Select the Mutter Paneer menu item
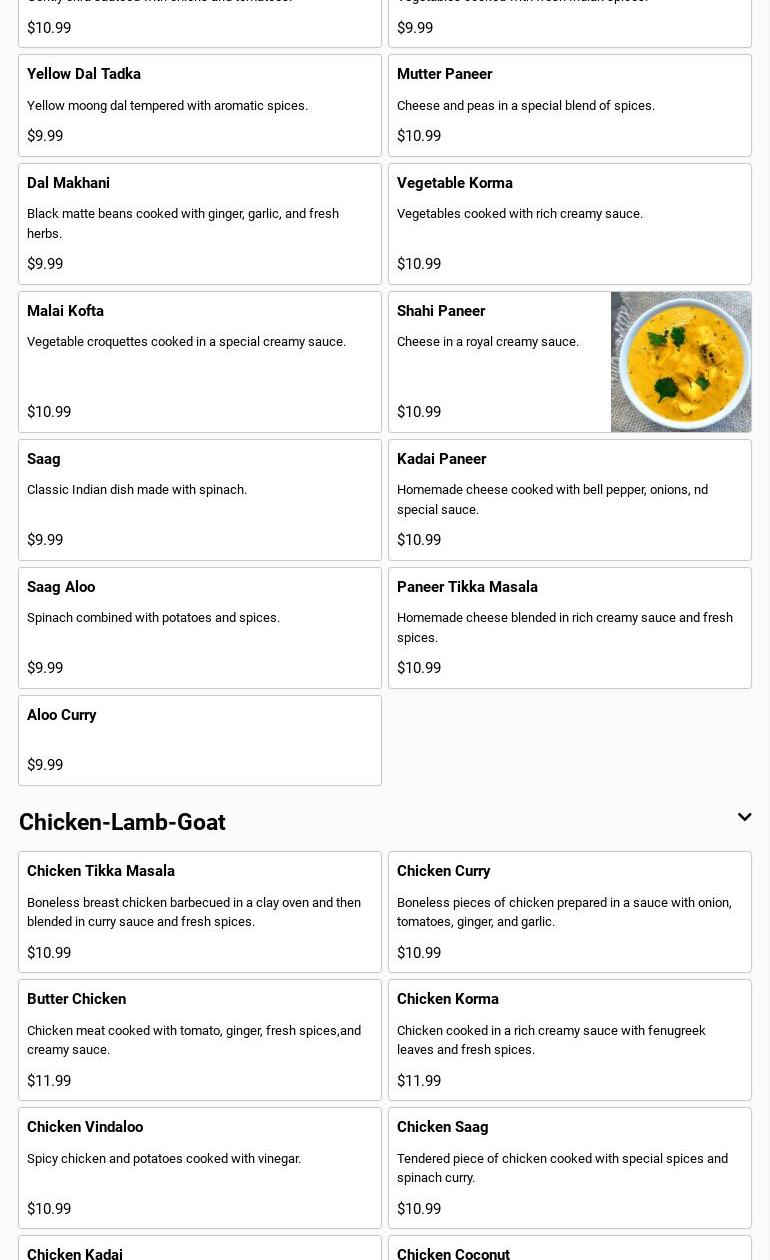 (x=569, y=105)
